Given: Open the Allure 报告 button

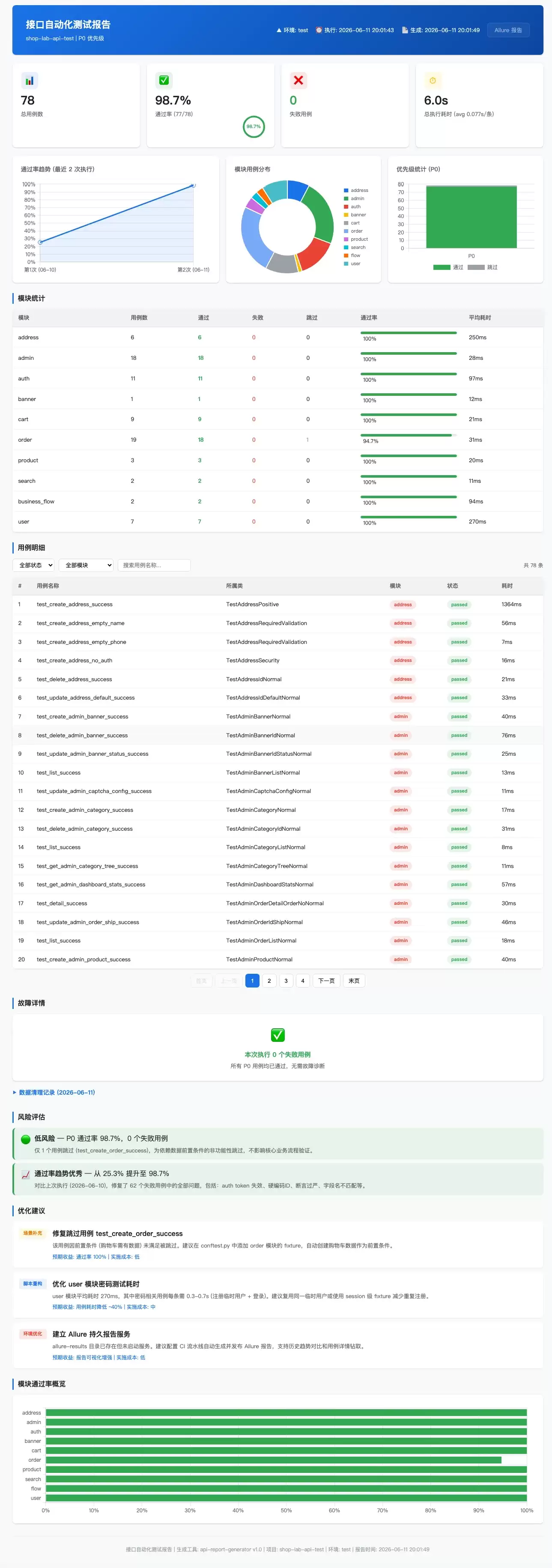Looking at the screenshot, I should (x=508, y=30).
